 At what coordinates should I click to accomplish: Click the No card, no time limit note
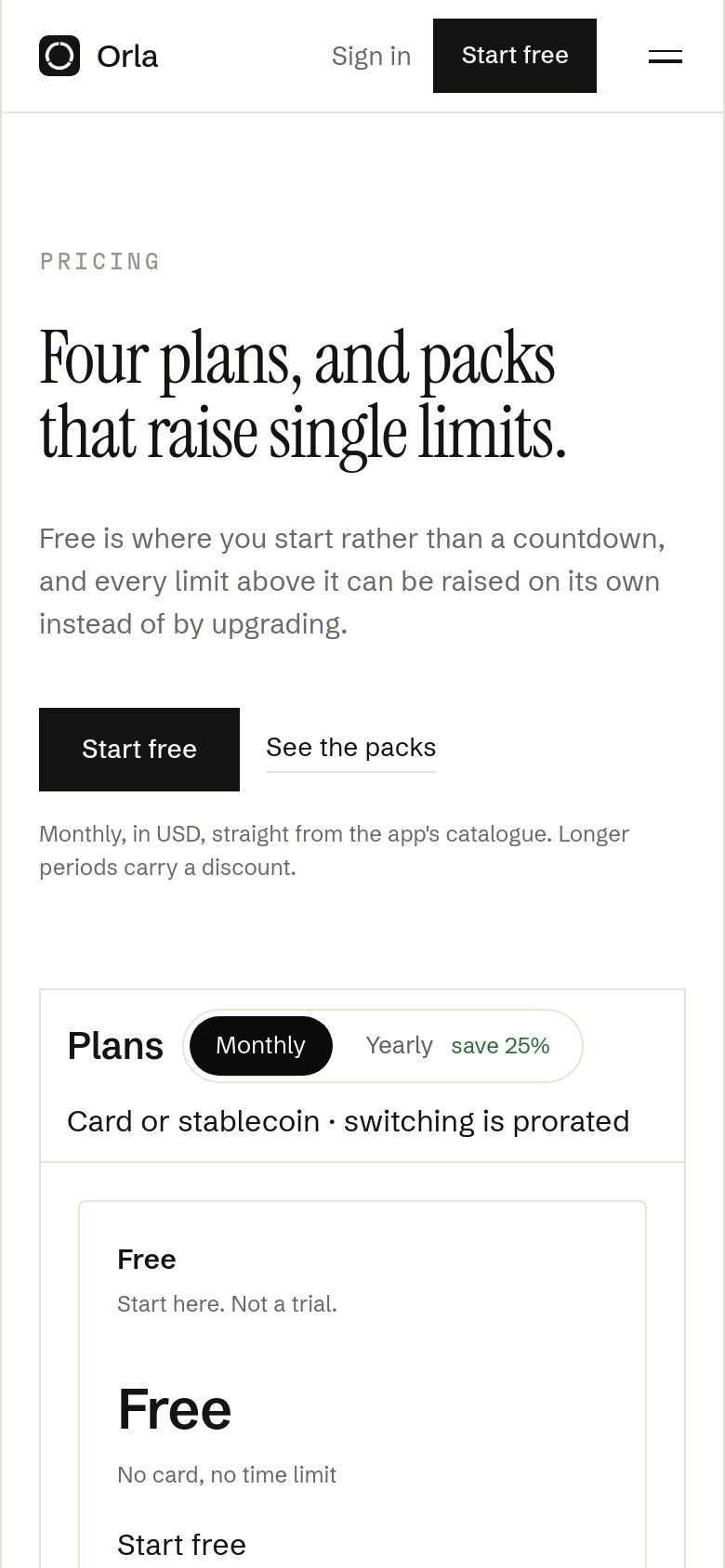tap(227, 1475)
